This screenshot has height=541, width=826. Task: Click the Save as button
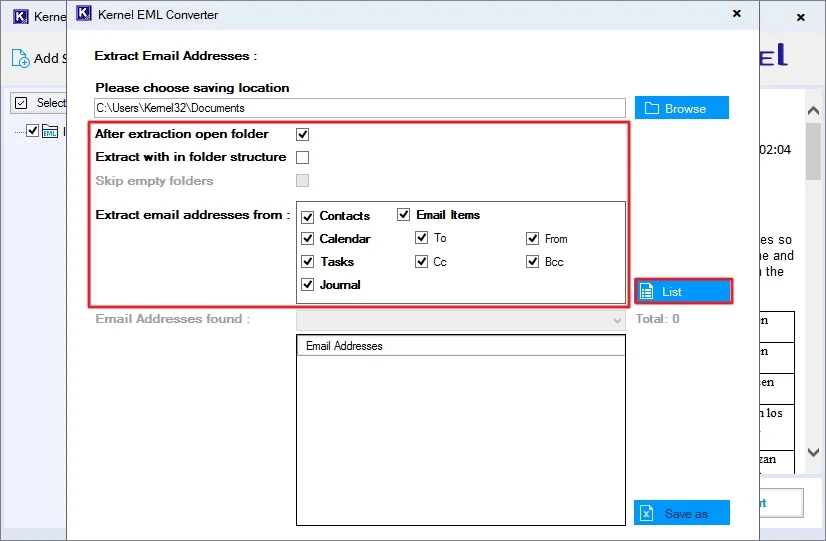click(x=682, y=513)
